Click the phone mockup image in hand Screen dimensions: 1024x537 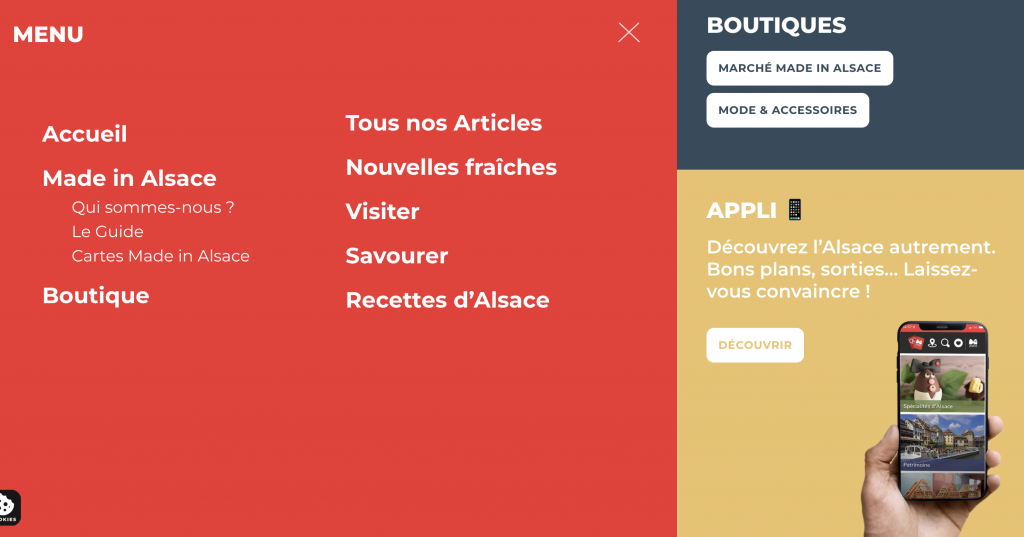[x=935, y=428]
